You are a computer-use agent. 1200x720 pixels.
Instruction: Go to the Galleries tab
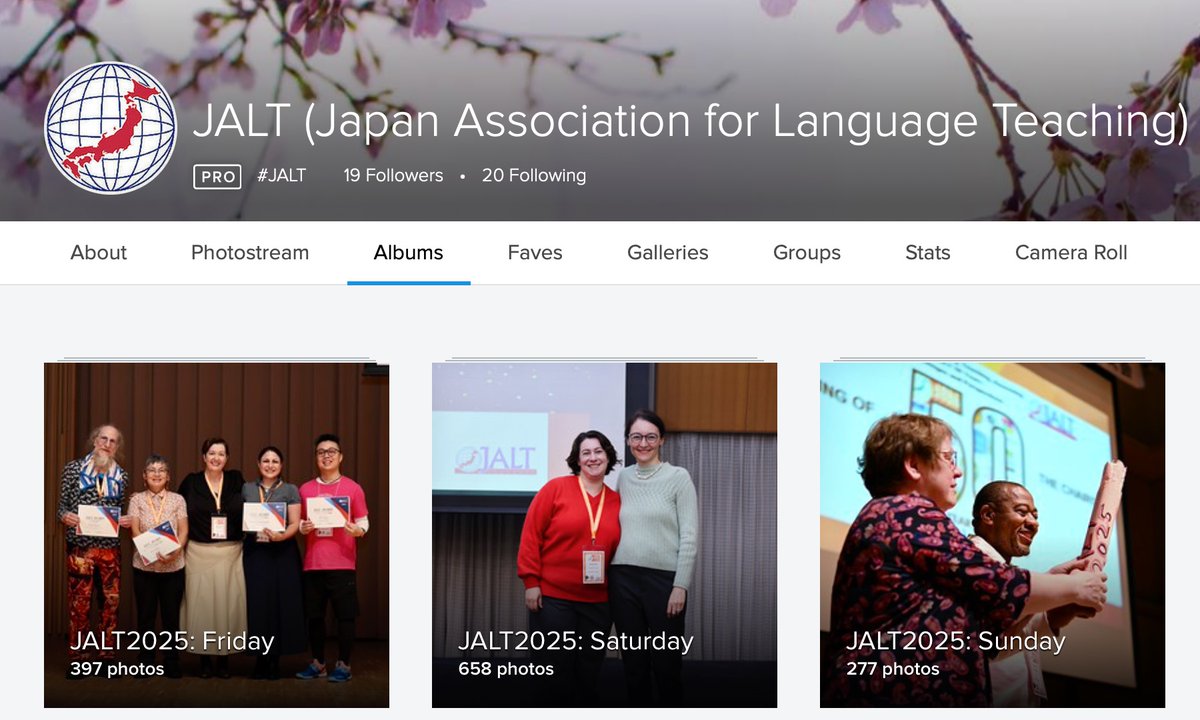(668, 253)
